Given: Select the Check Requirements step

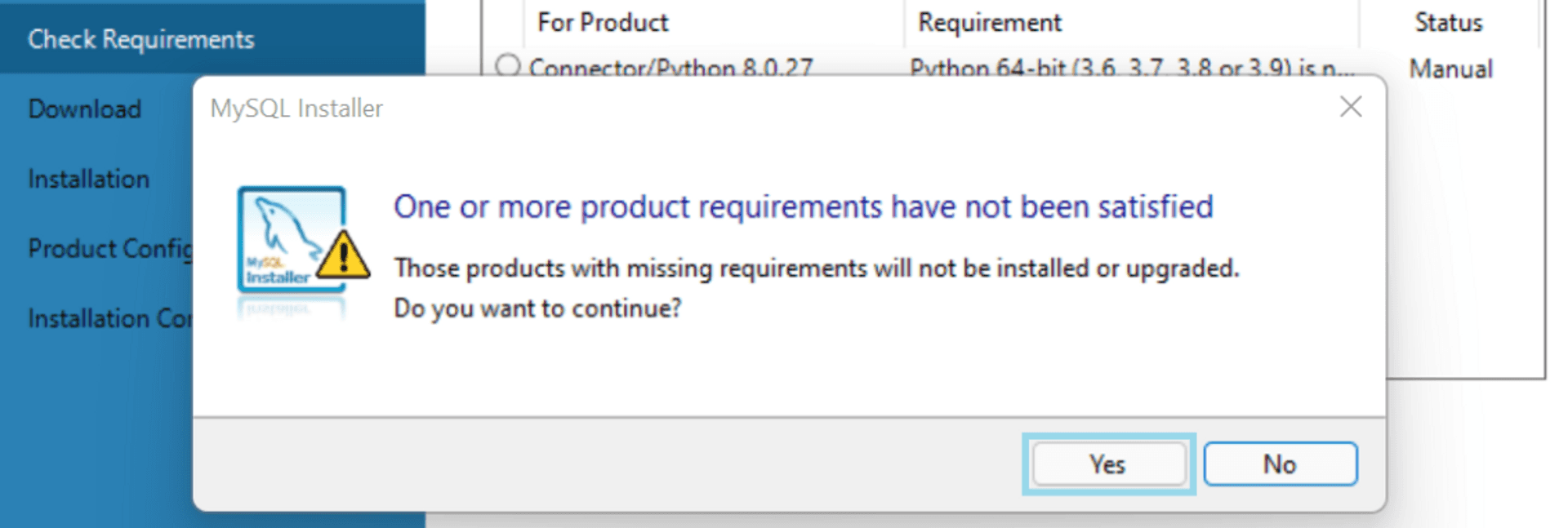Looking at the screenshot, I should pyautogui.click(x=141, y=39).
